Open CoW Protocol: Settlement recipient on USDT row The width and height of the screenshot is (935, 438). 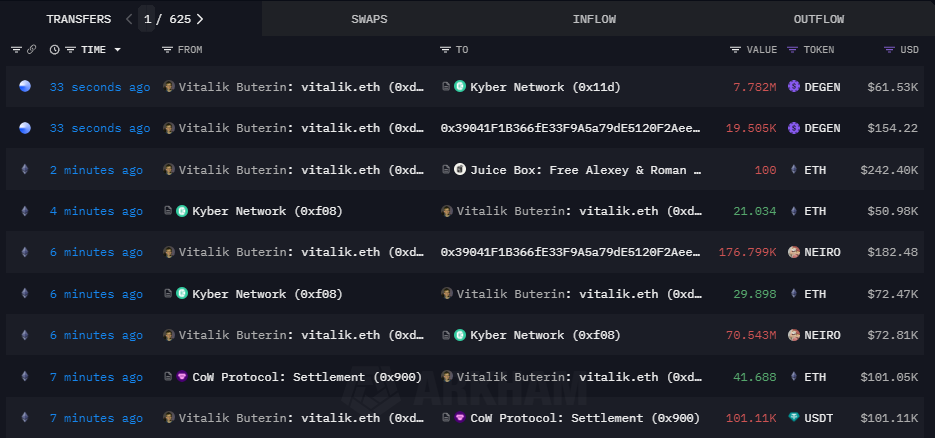(585, 418)
